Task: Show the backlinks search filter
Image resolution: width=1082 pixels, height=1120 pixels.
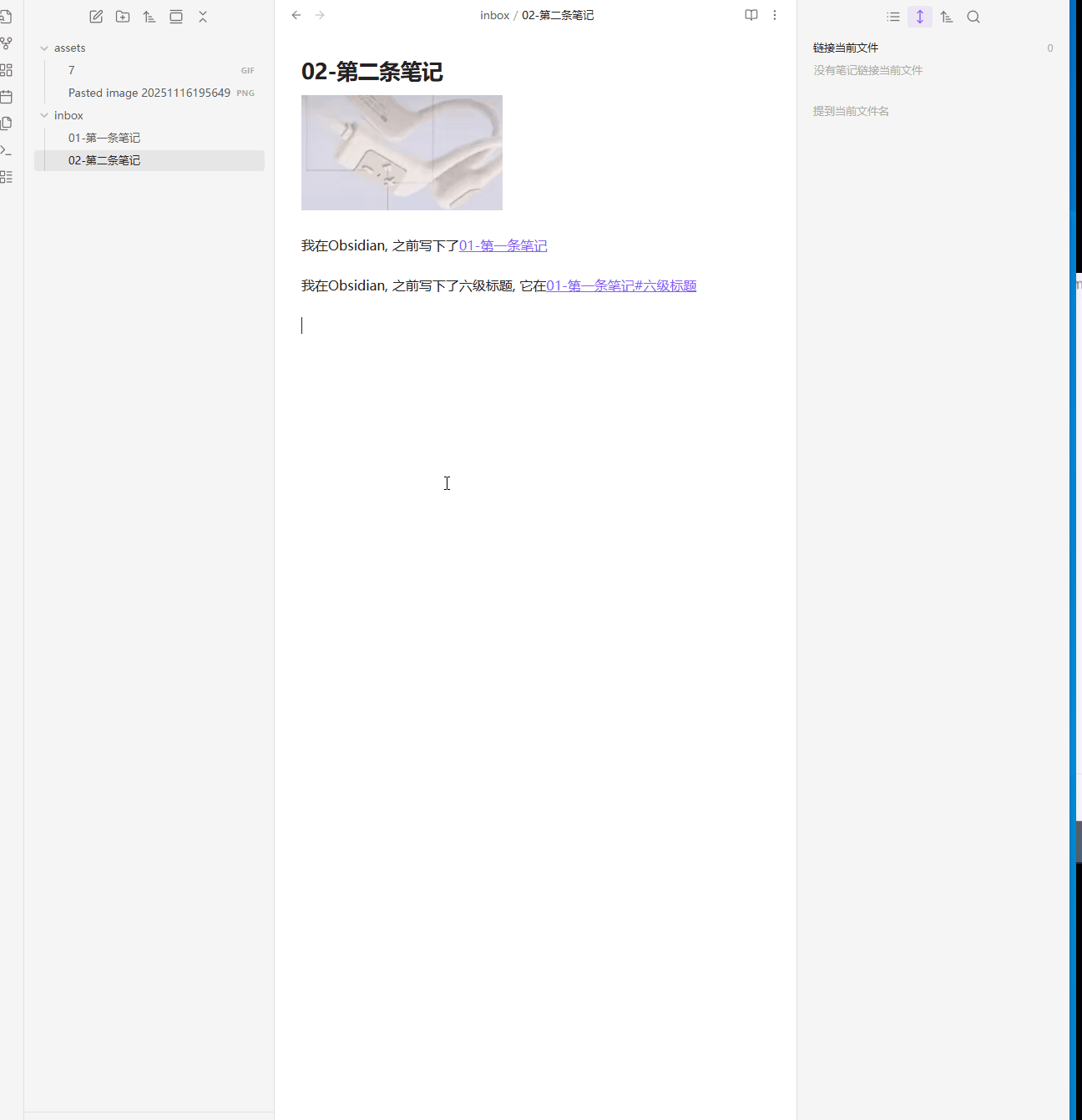Action: tap(973, 17)
